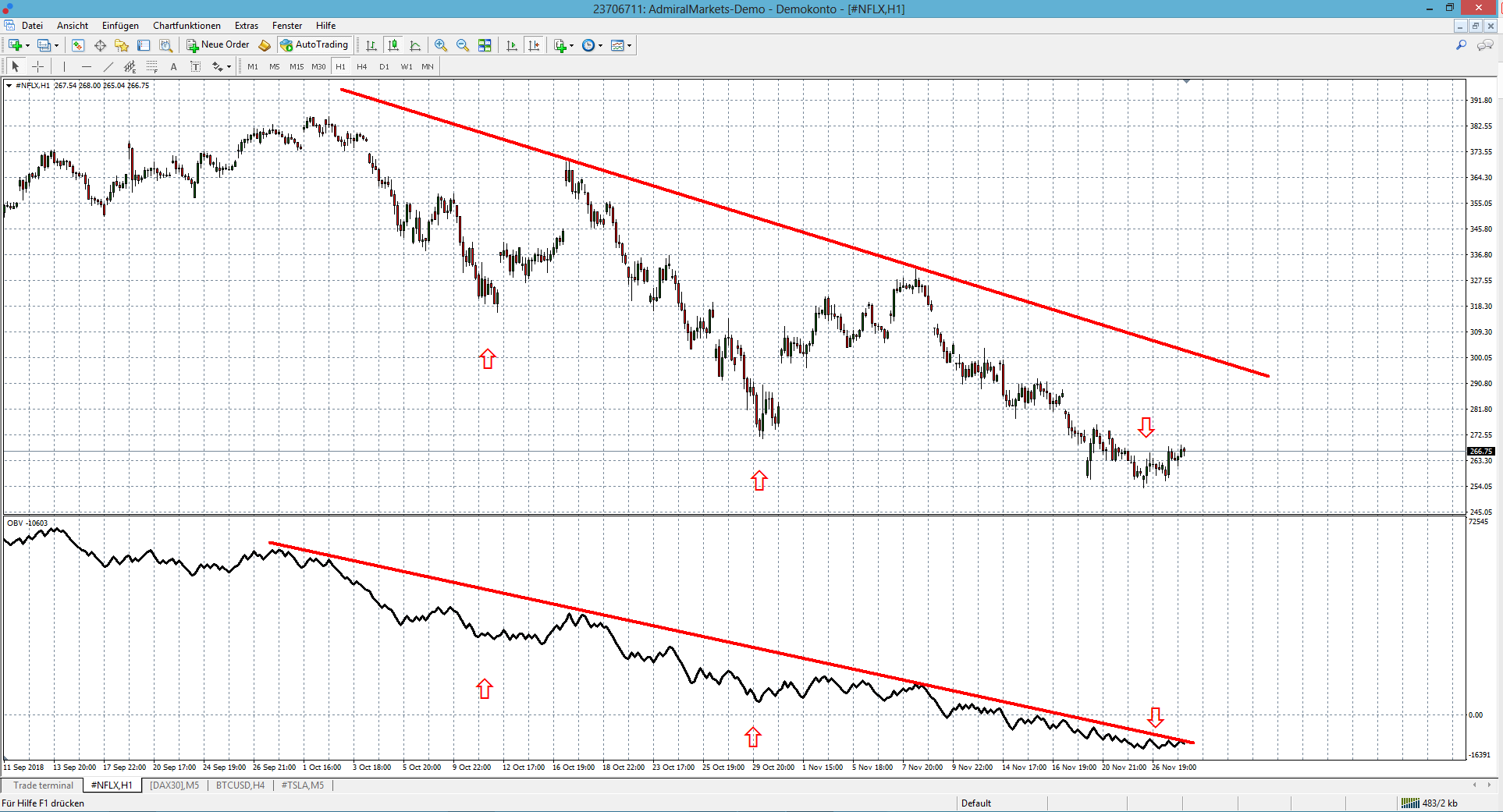This screenshot has height=812, width=1503.
Task: Click the Neue Order button
Action: [218, 45]
